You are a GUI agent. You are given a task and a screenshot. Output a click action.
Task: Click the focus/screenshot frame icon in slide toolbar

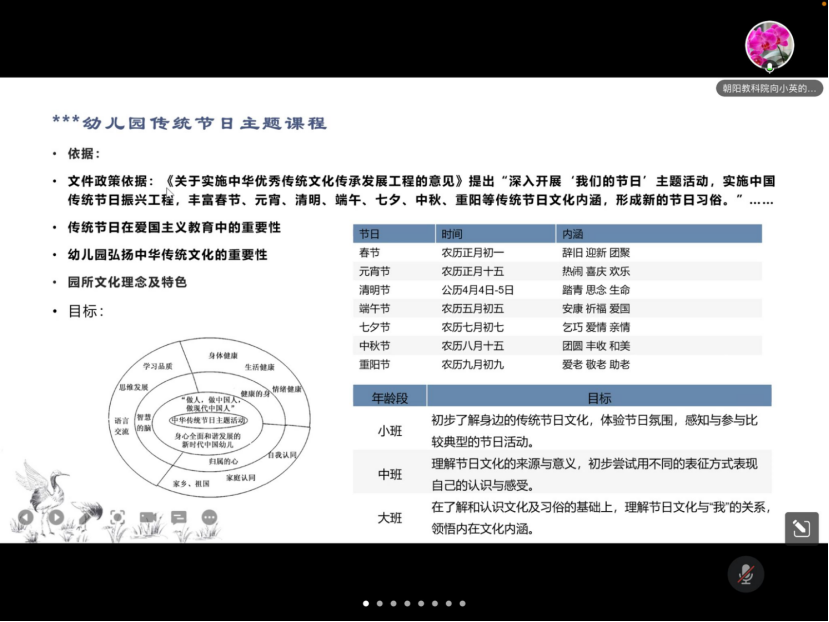pos(117,517)
